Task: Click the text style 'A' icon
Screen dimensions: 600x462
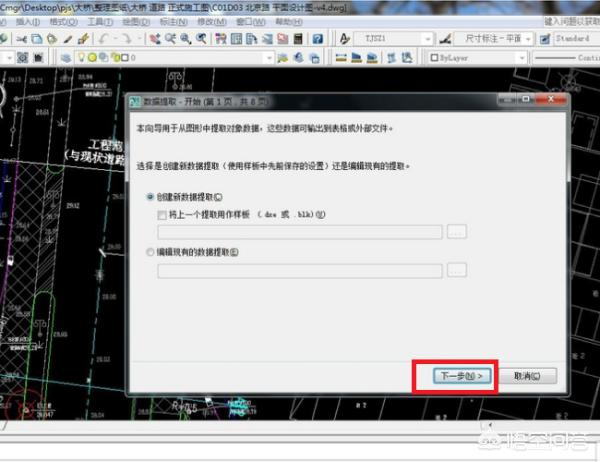Action: tap(345, 39)
